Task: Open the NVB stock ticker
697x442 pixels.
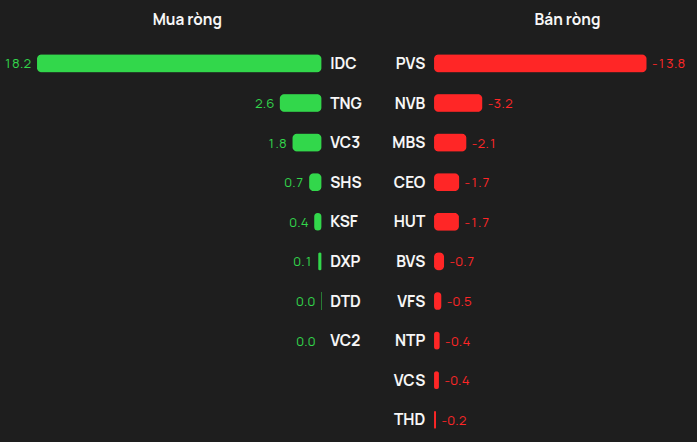Action: 410,103
